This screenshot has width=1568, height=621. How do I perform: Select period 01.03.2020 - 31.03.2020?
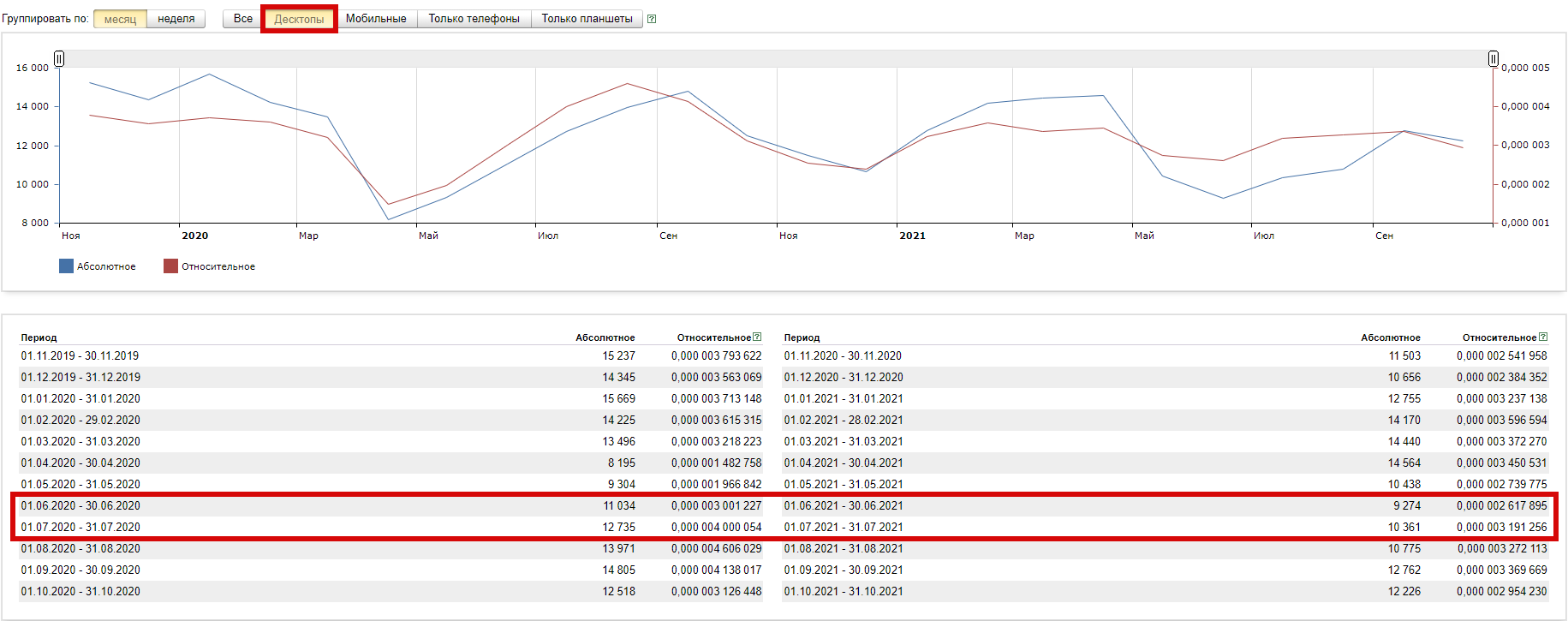81,441
